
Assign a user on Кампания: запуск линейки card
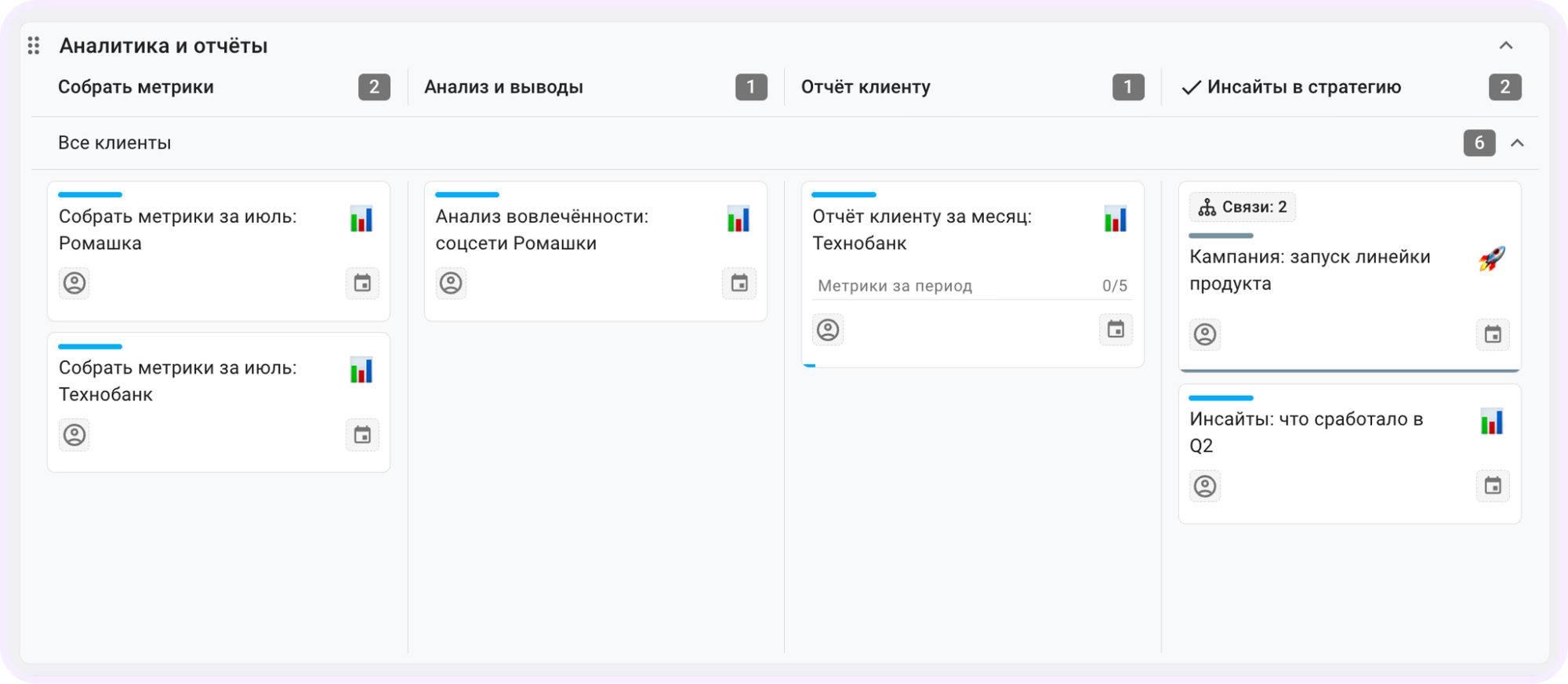[1205, 335]
